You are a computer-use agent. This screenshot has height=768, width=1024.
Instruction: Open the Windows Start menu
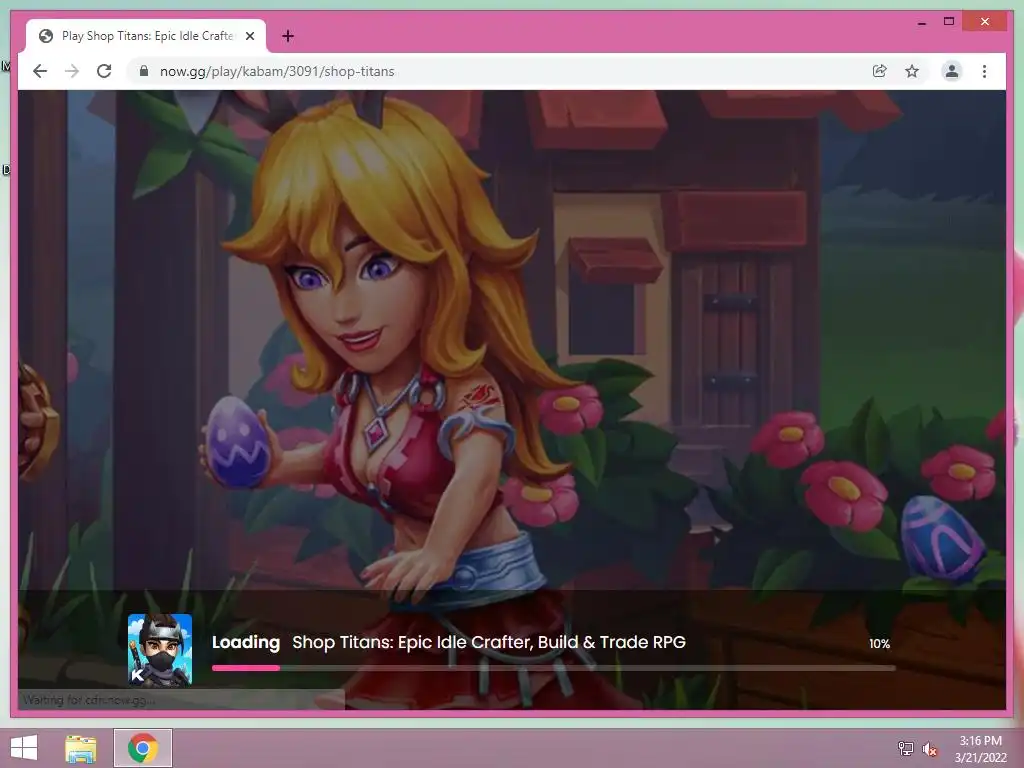(x=24, y=748)
